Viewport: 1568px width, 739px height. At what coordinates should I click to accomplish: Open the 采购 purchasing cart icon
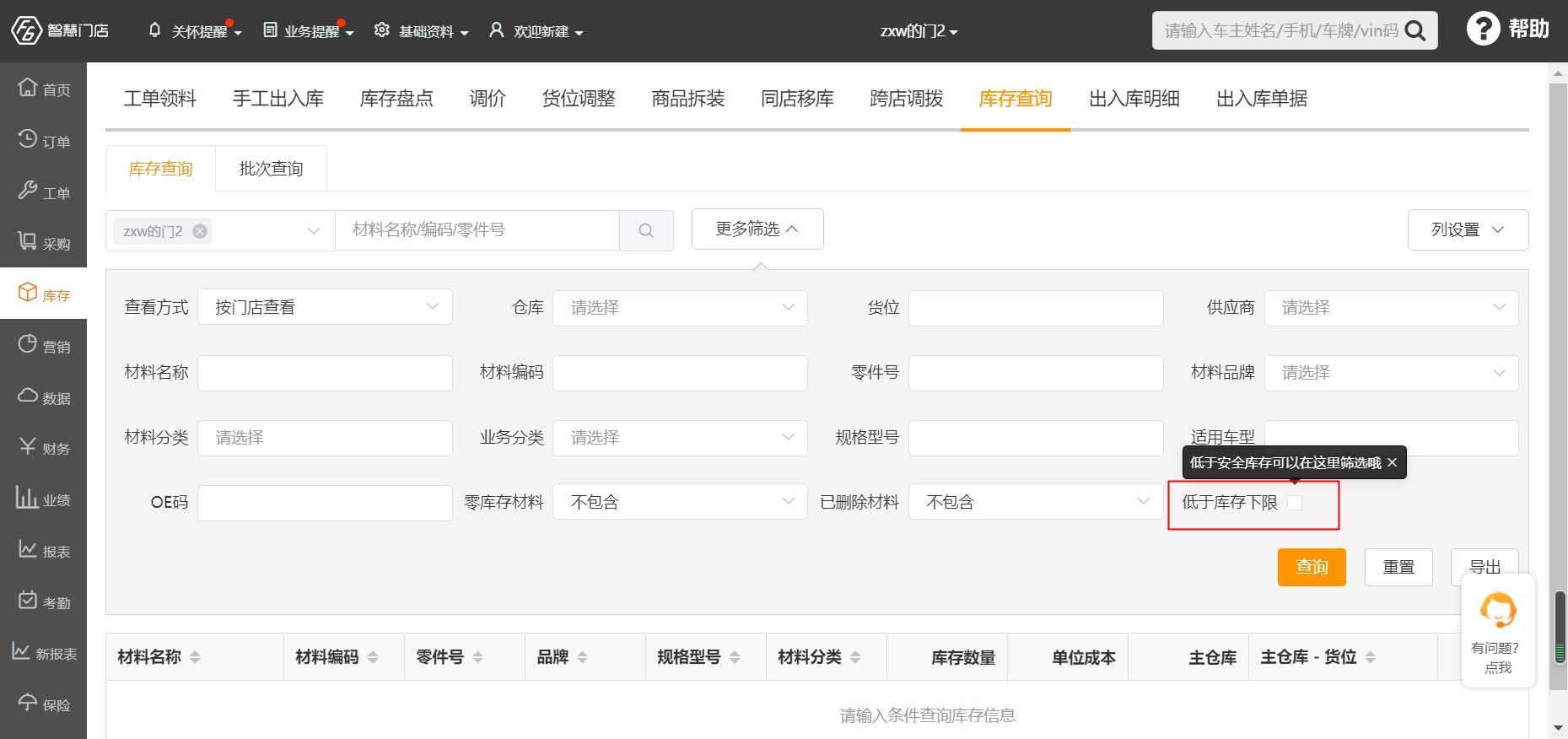(x=28, y=240)
